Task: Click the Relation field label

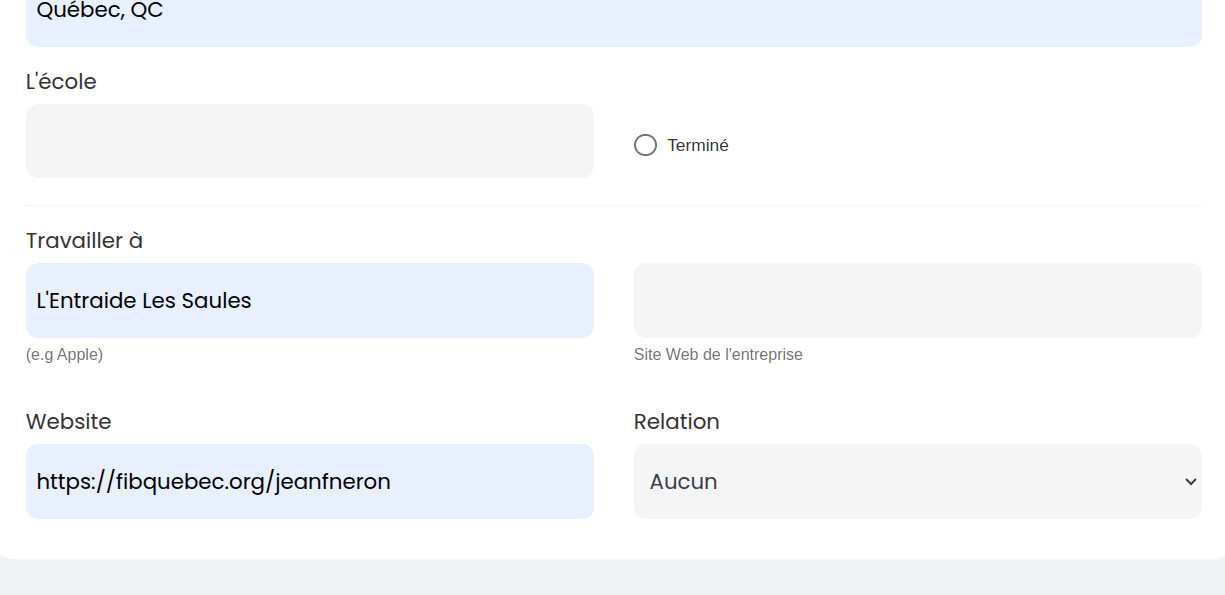Action: click(676, 422)
